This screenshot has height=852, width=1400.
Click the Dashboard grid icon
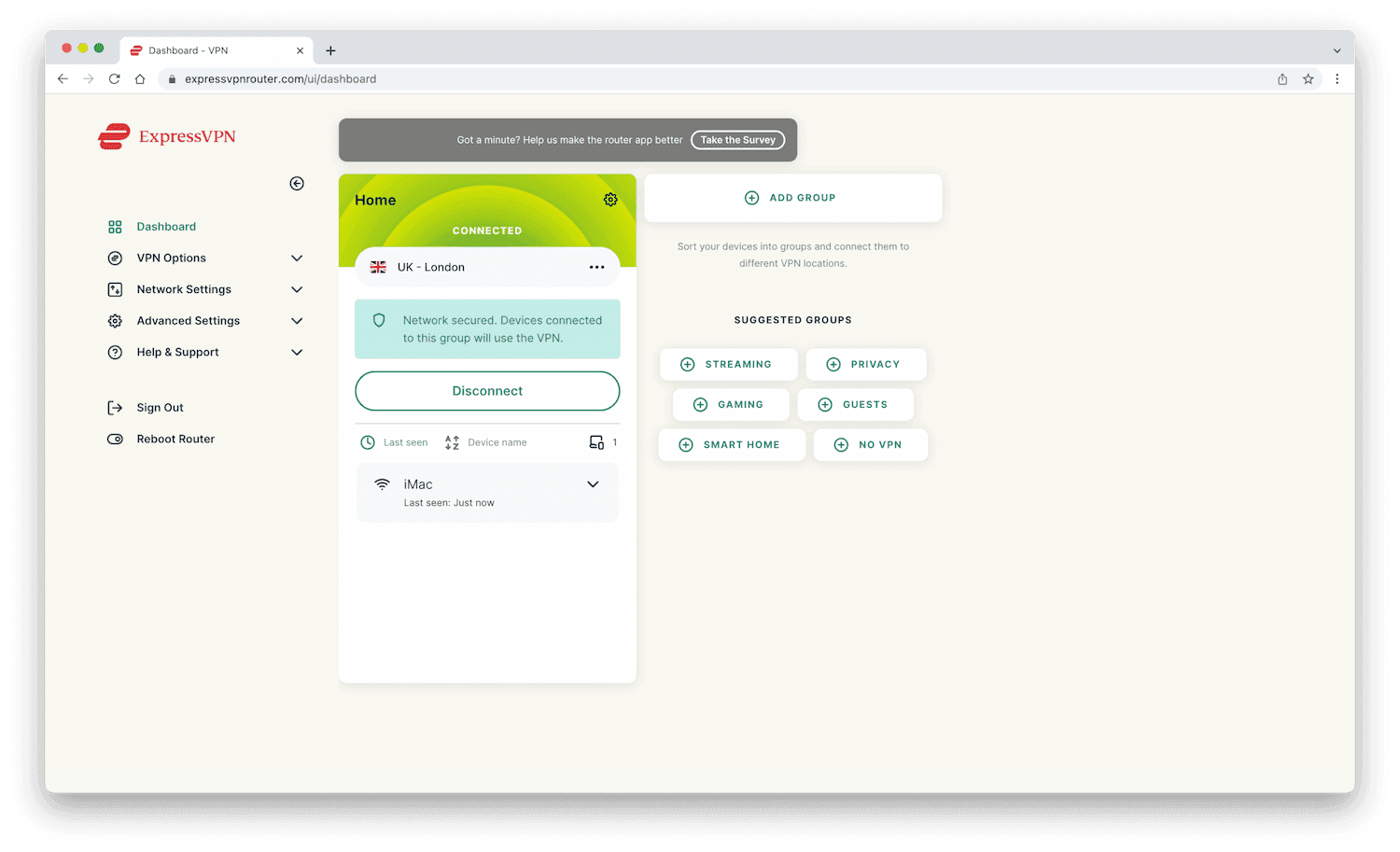115,227
